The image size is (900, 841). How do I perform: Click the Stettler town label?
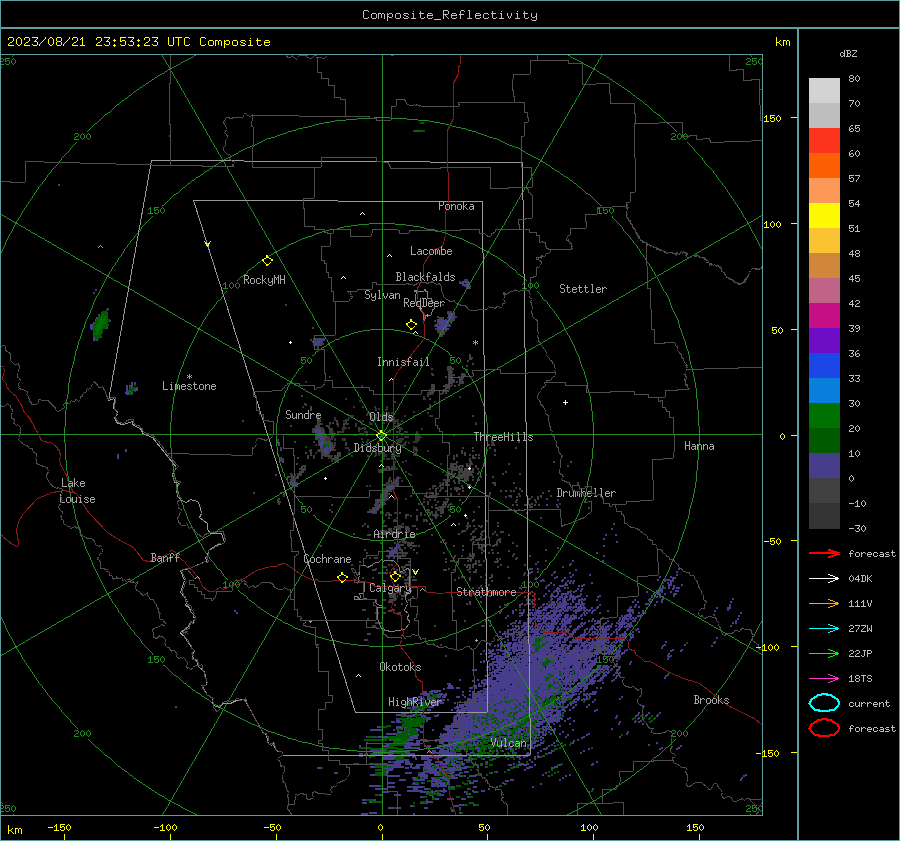click(x=583, y=289)
